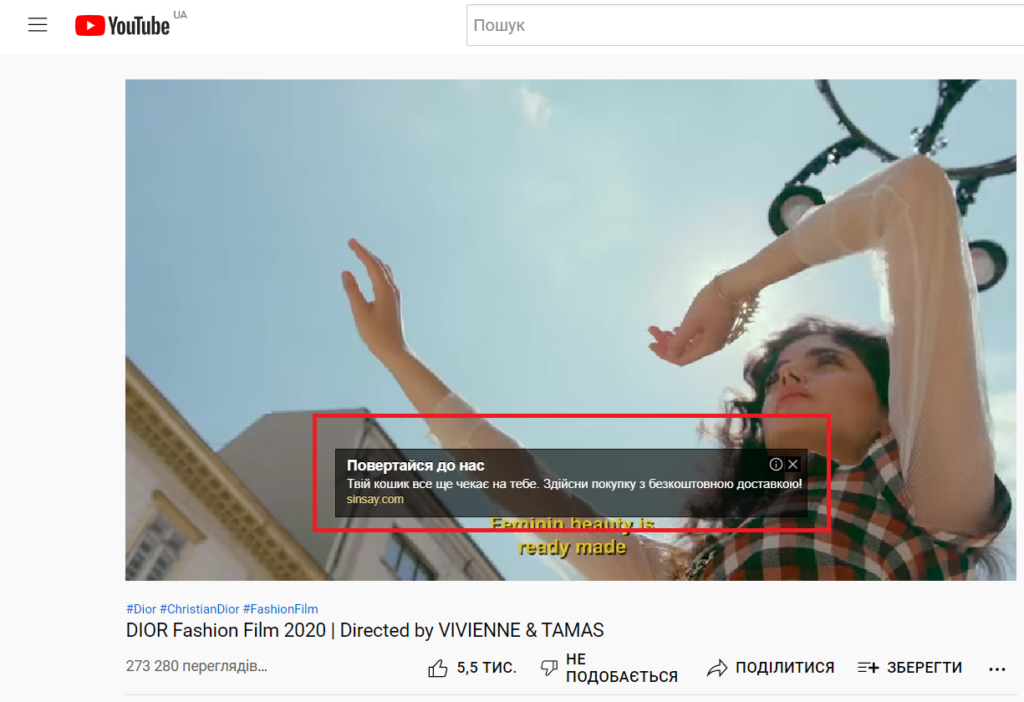This screenshot has width=1024, height=702.
Task: Click the share arrow icon
Action: point(717,668)
